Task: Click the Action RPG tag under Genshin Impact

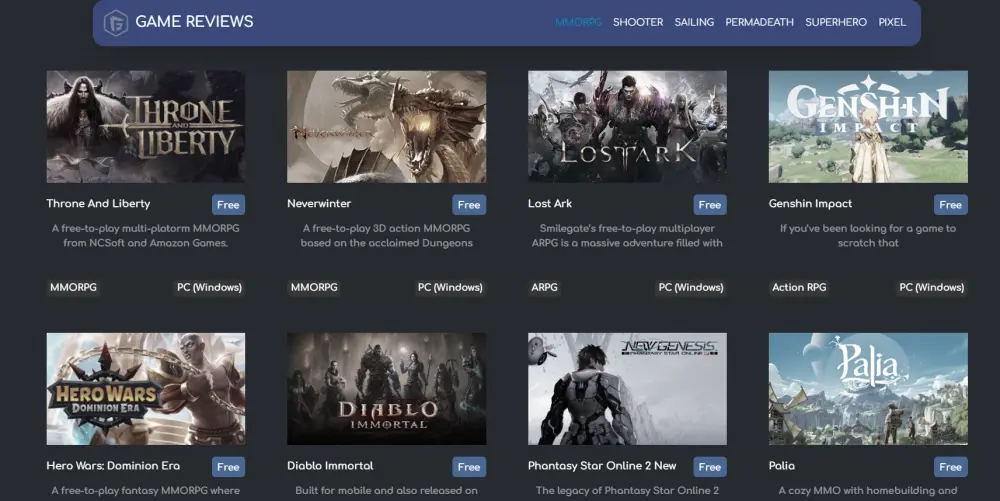Action: [799, 287]
